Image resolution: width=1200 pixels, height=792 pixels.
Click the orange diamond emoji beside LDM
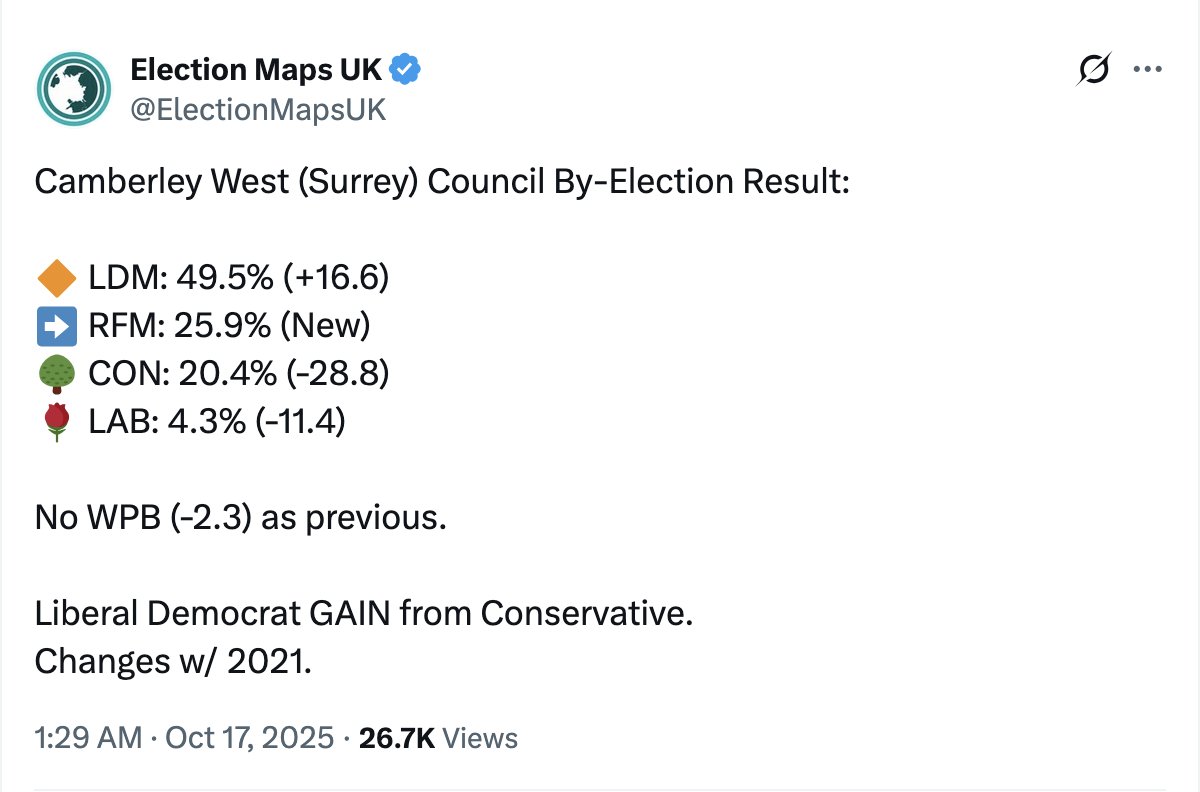56,278
